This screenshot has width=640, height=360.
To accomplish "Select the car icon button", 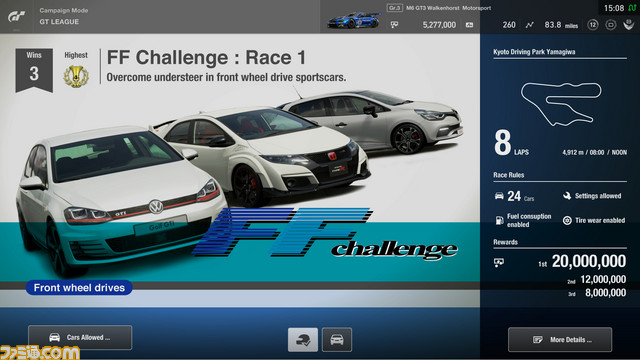I will pyautogui.click(x=337, y=339).
